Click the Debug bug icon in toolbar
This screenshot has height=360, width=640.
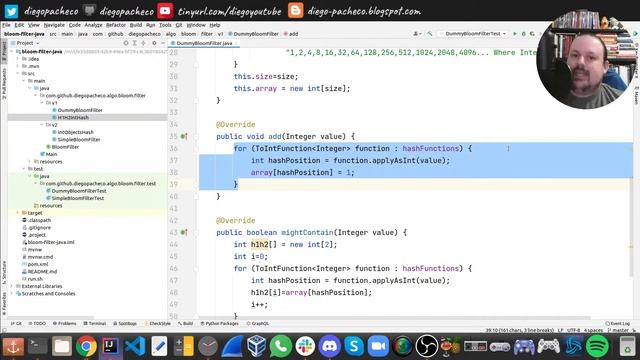(x=524, y=33)
